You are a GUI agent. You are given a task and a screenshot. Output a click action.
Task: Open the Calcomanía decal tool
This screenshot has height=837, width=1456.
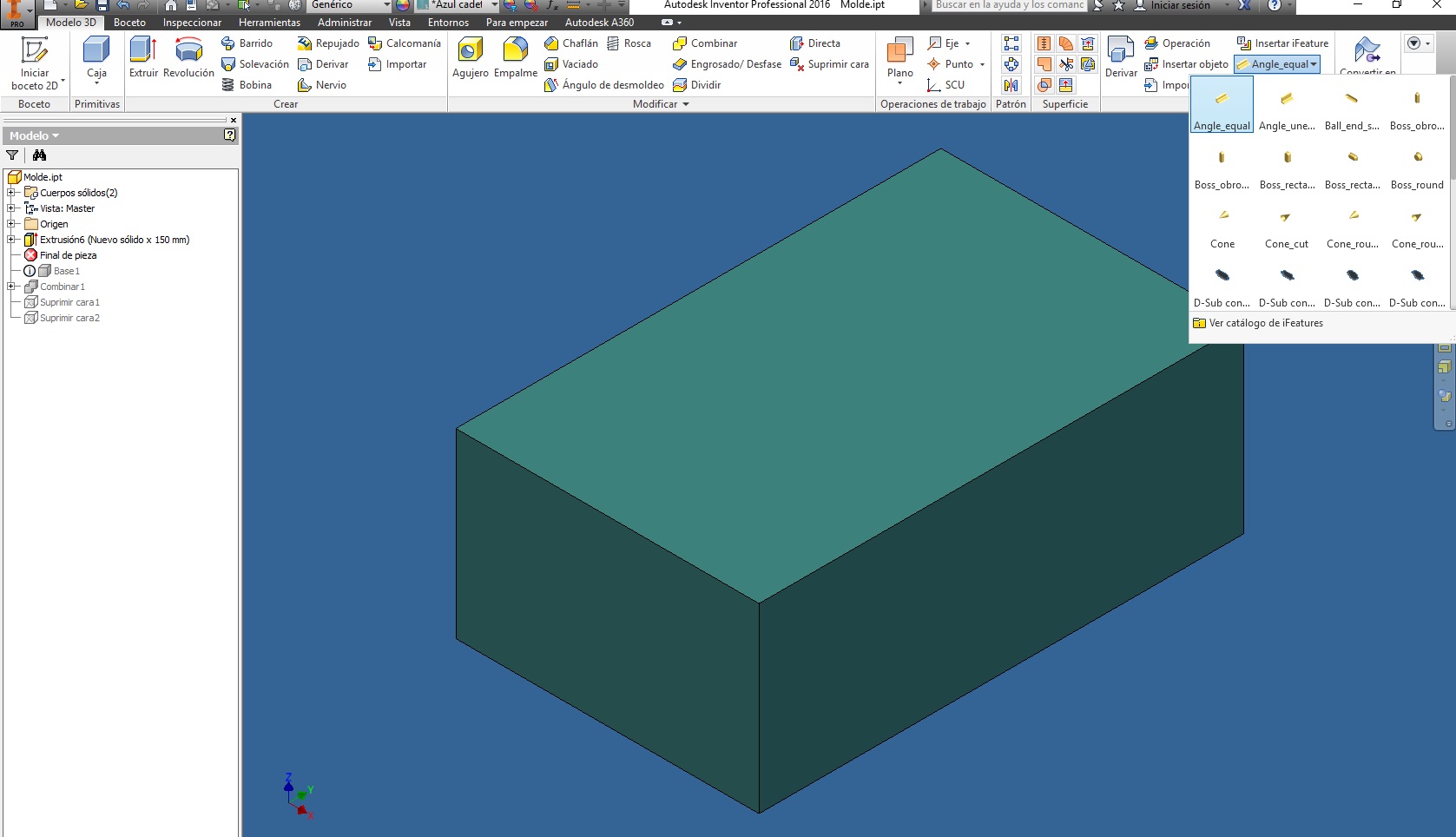pos(405,43)
